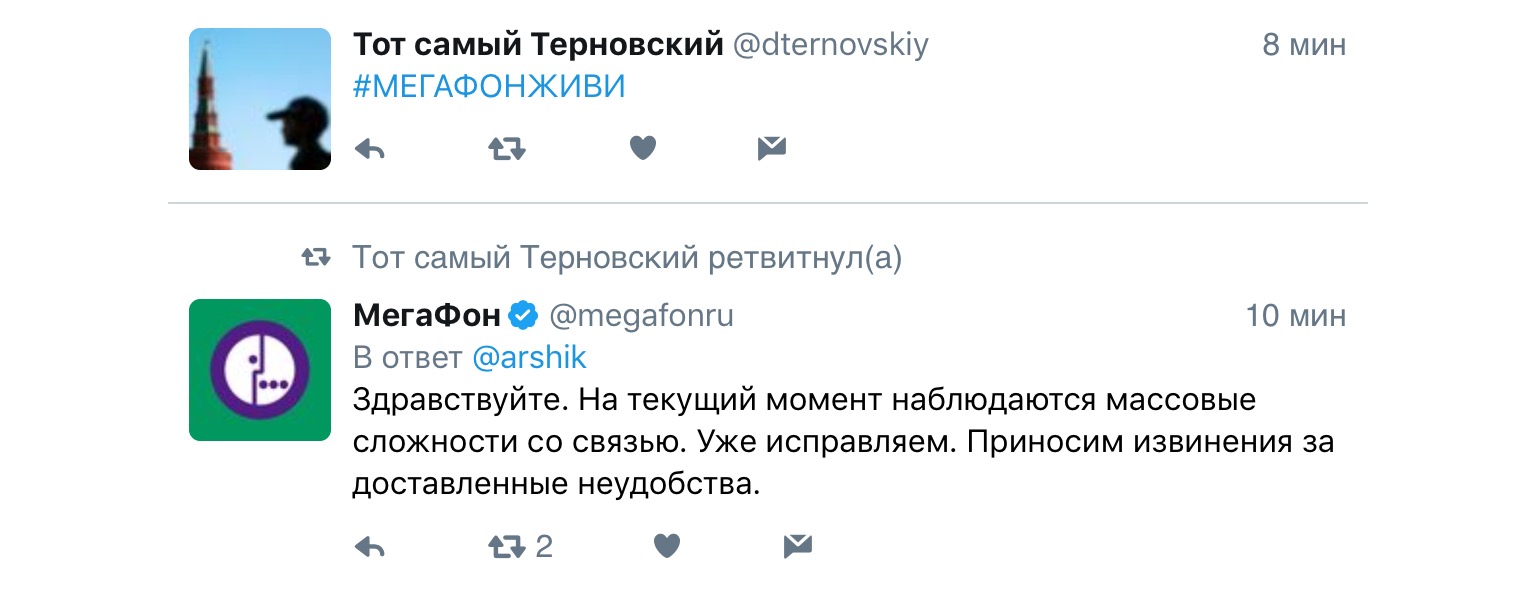This screenshot has height=594, width=1536.
Task: Click the МегаФон verified badge
Action: point(523,316)
